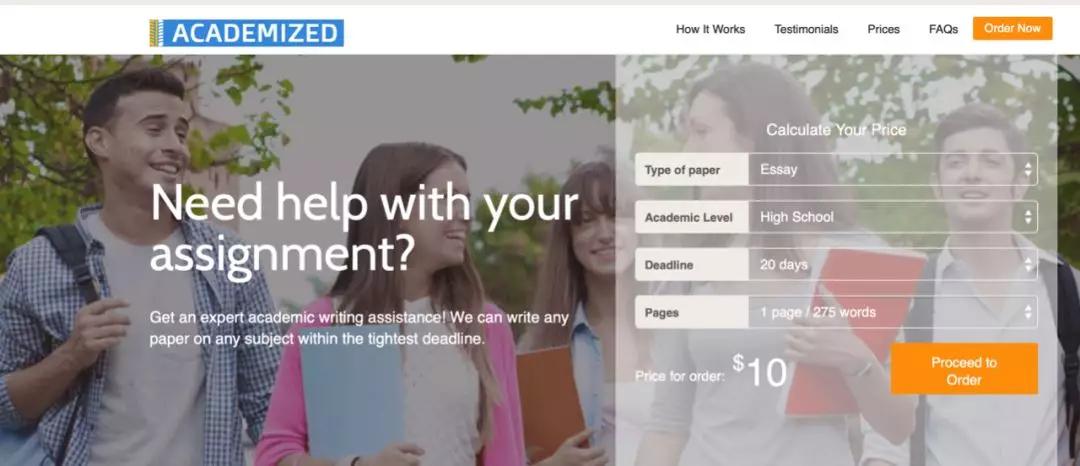Viewport: 1080px width, 466px height.
Task: Click the Calculate Your Price heading
Action: tap(836, 130)
